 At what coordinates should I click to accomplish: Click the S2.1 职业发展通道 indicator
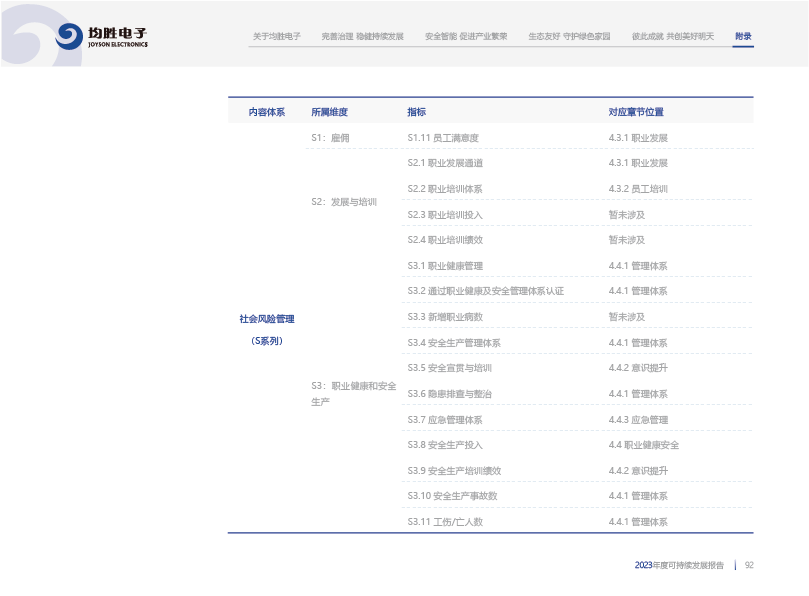pyautogui.click(x=445, y=162)
